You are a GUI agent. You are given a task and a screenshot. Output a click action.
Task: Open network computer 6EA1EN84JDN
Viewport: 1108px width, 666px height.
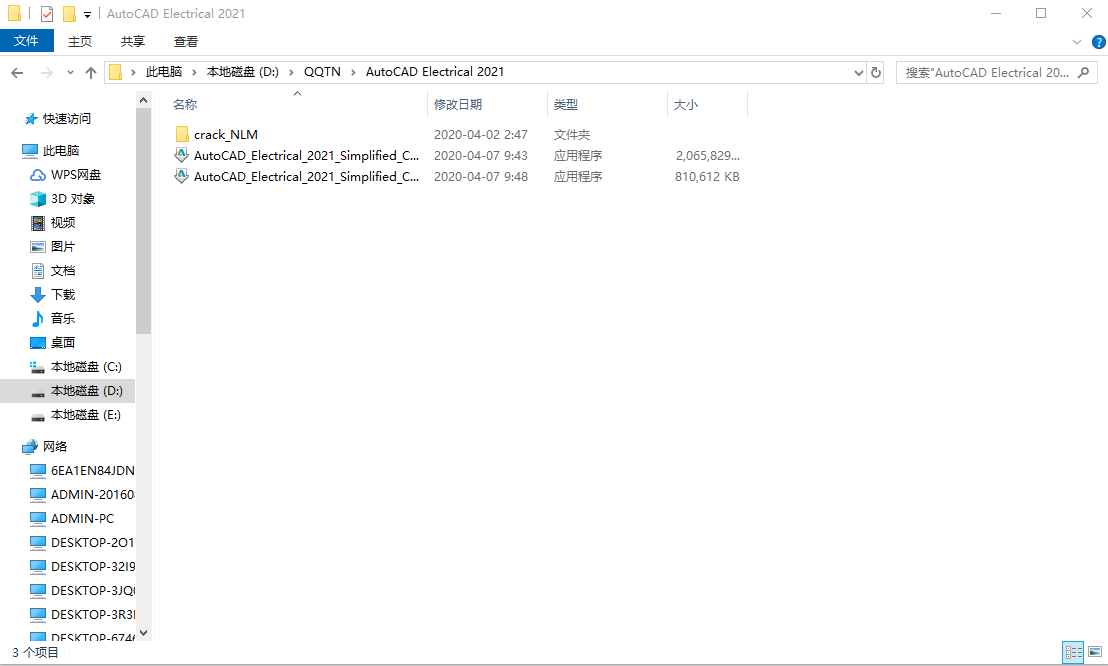[92, 470]
